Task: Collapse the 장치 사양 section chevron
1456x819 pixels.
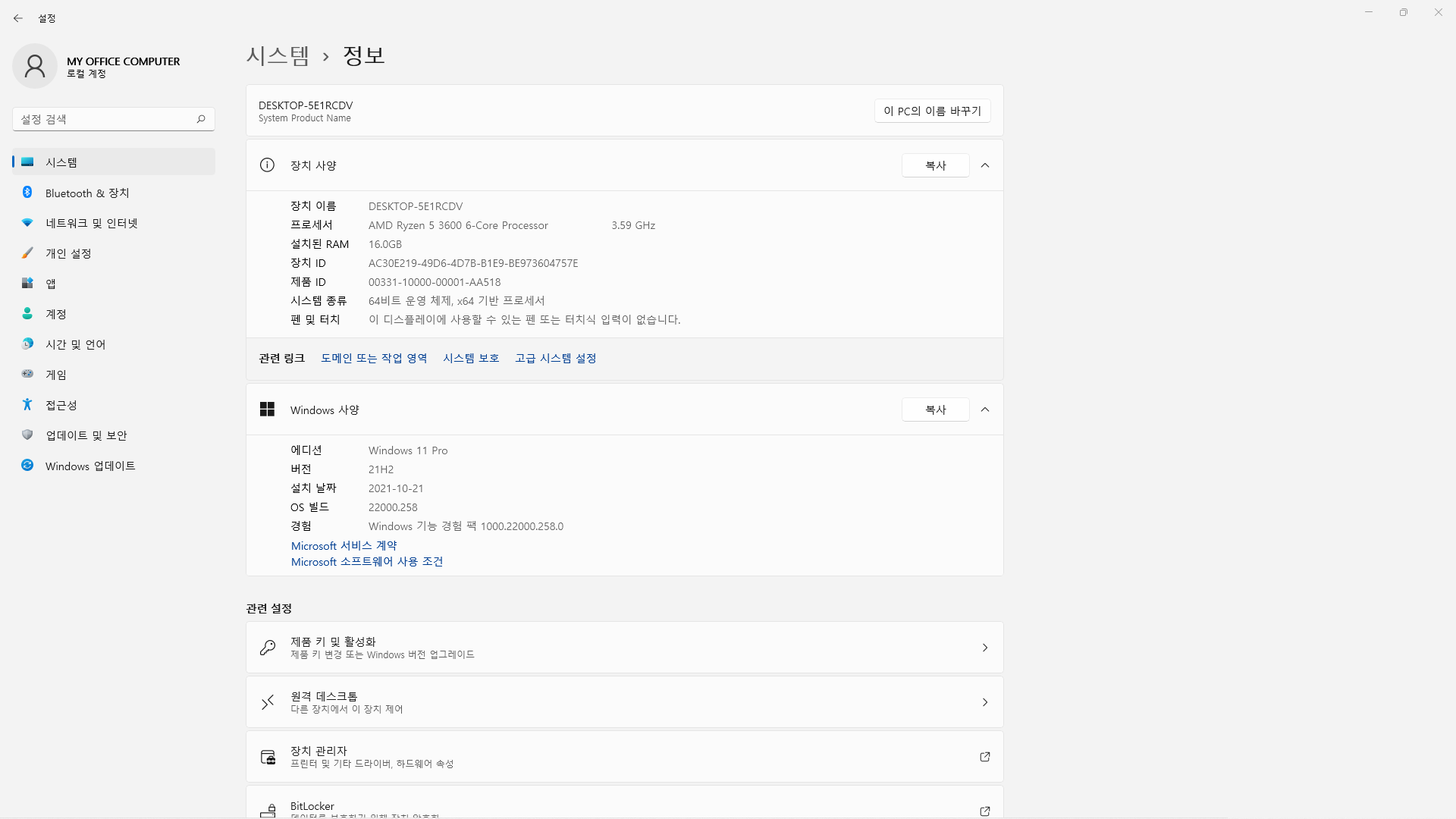Action: point(985,165)
